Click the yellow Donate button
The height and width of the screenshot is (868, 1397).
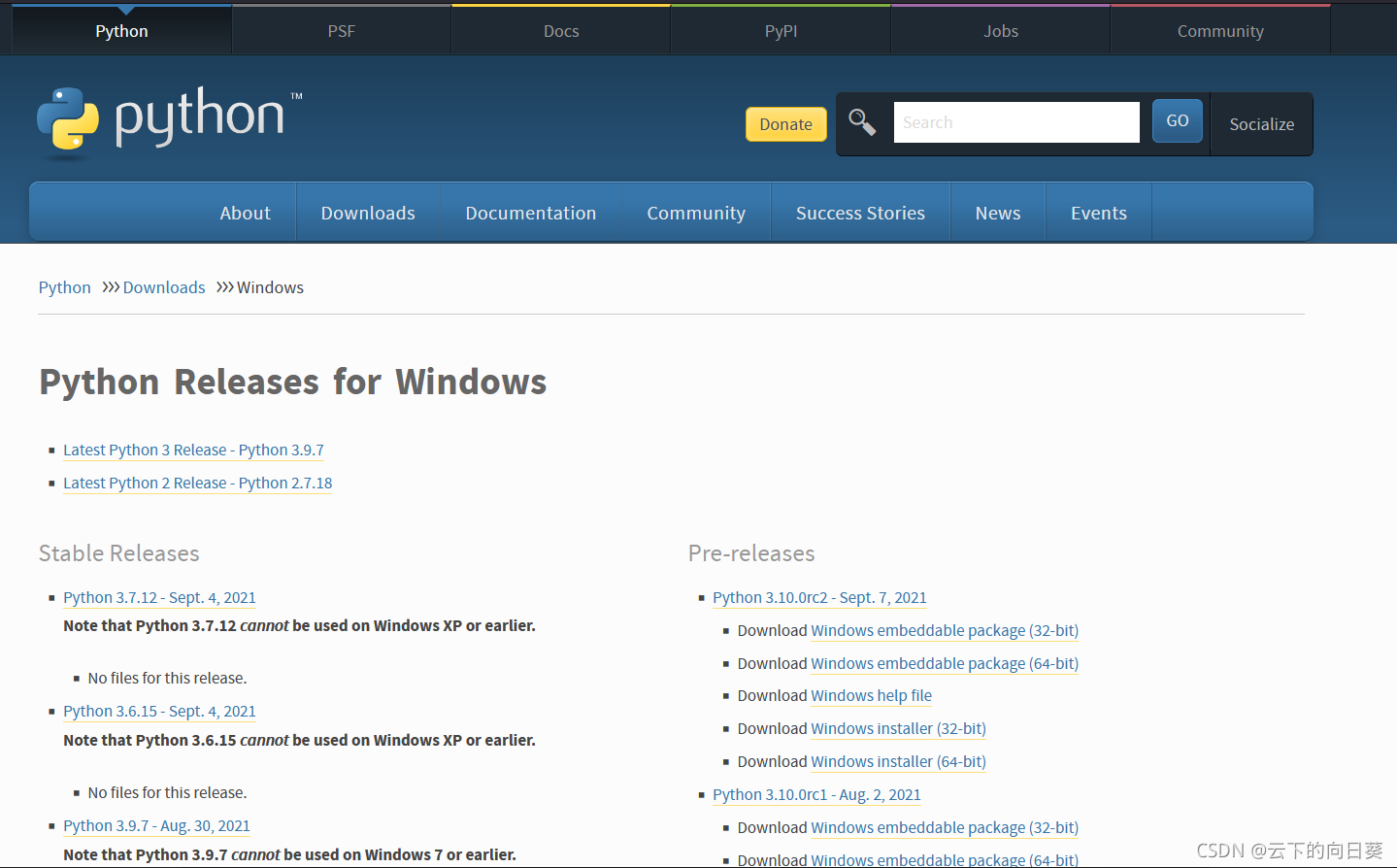tap(786, 124)
